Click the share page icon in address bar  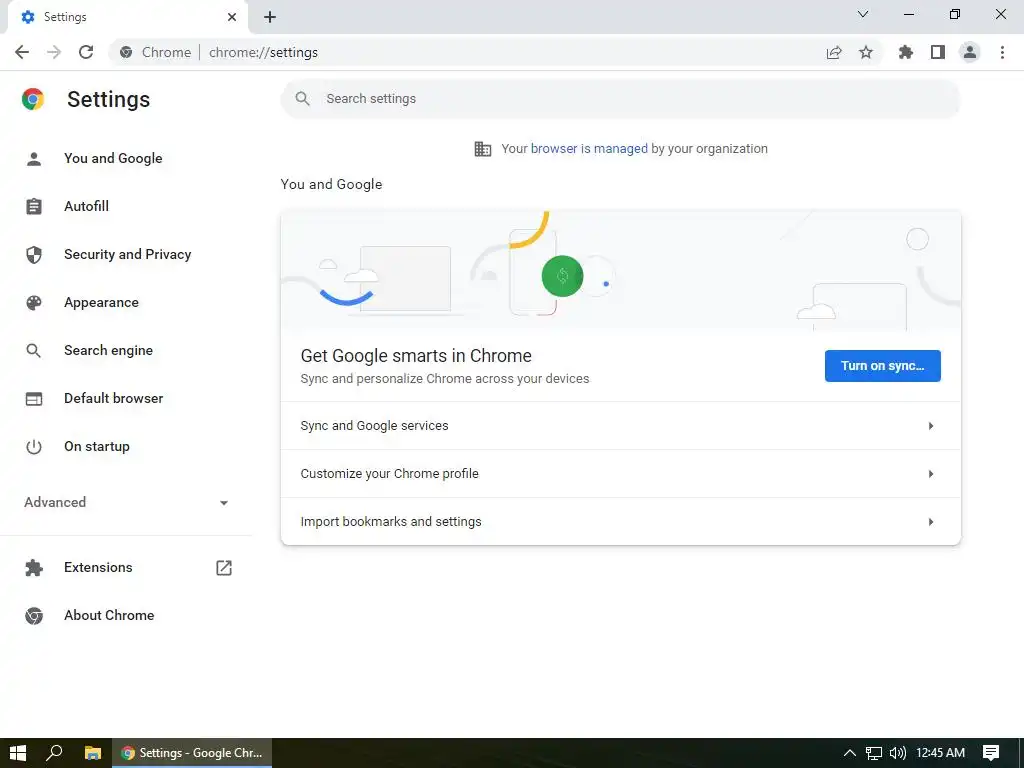(834, 52)
